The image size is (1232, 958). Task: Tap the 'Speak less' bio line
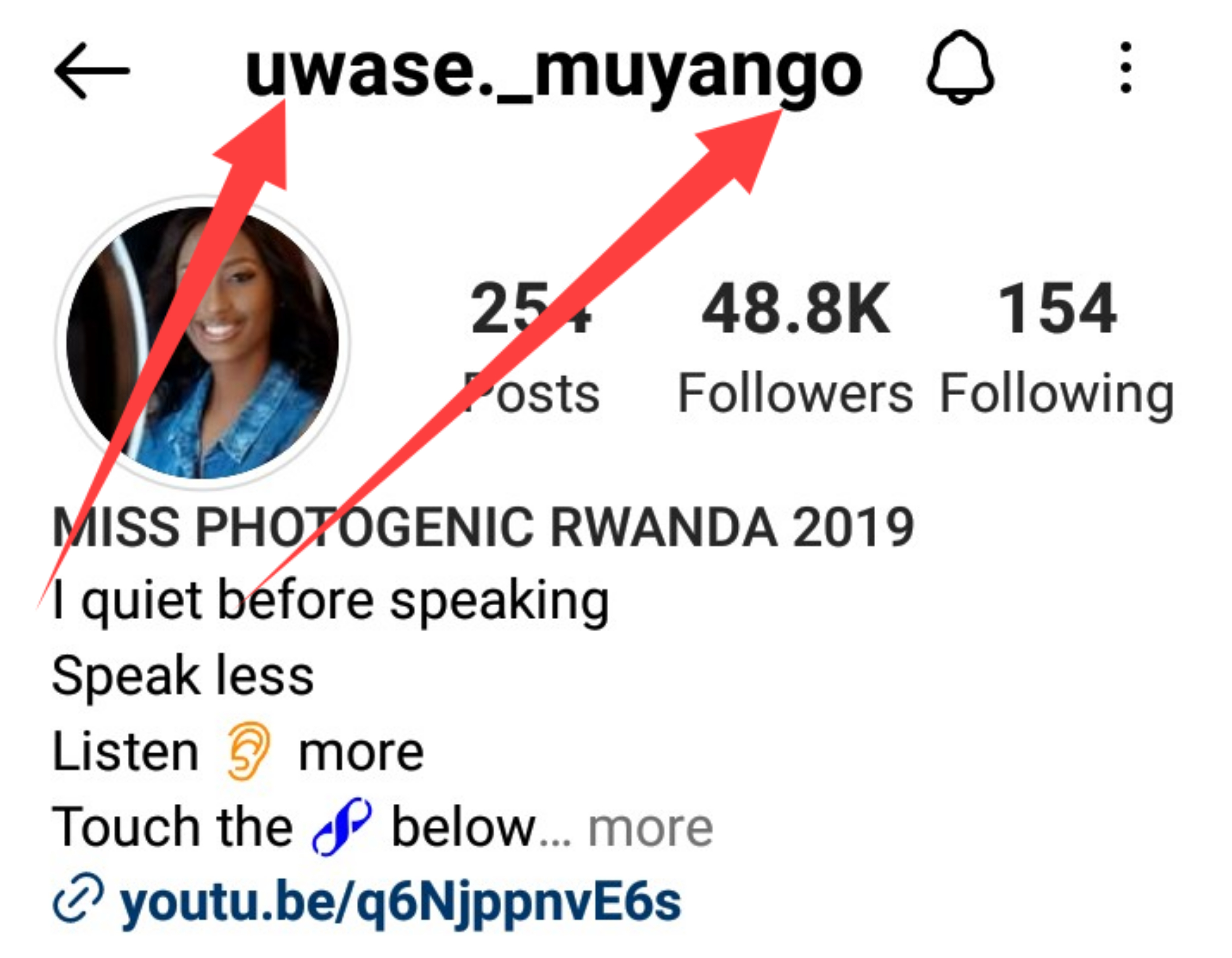(x=183, y=676)
